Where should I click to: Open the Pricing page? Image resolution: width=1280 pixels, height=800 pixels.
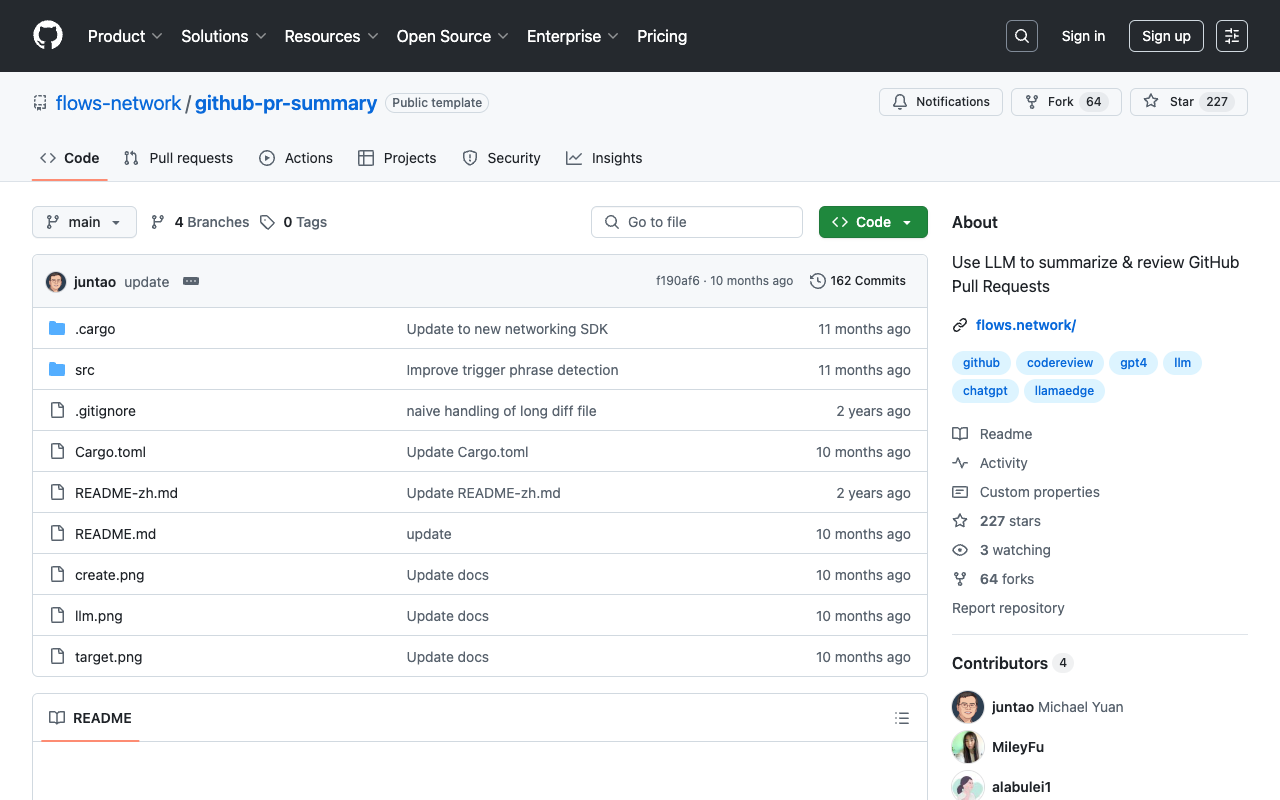coord(662,36)
